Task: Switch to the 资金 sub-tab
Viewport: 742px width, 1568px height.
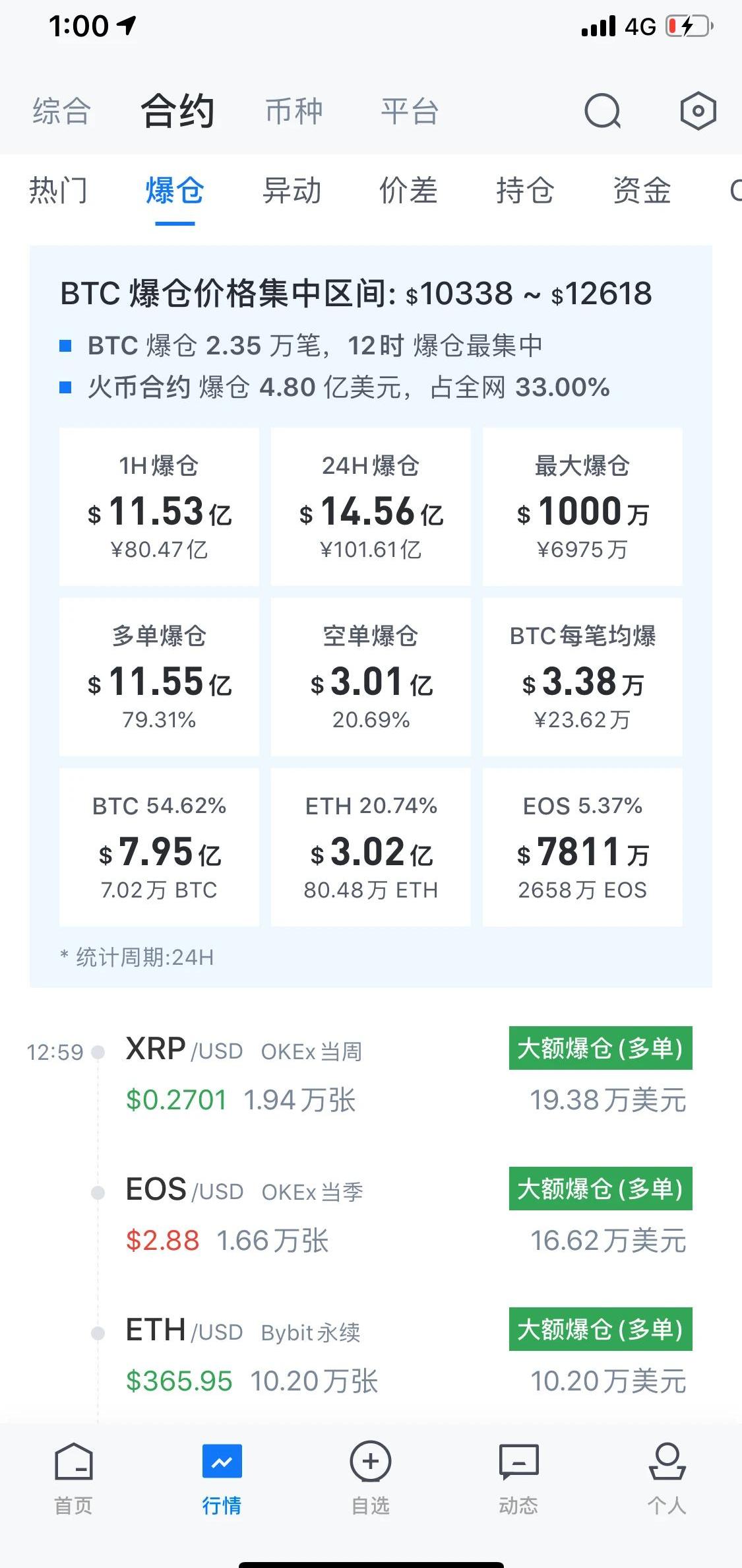Action: pyautogui.click(x=642, y=191)
